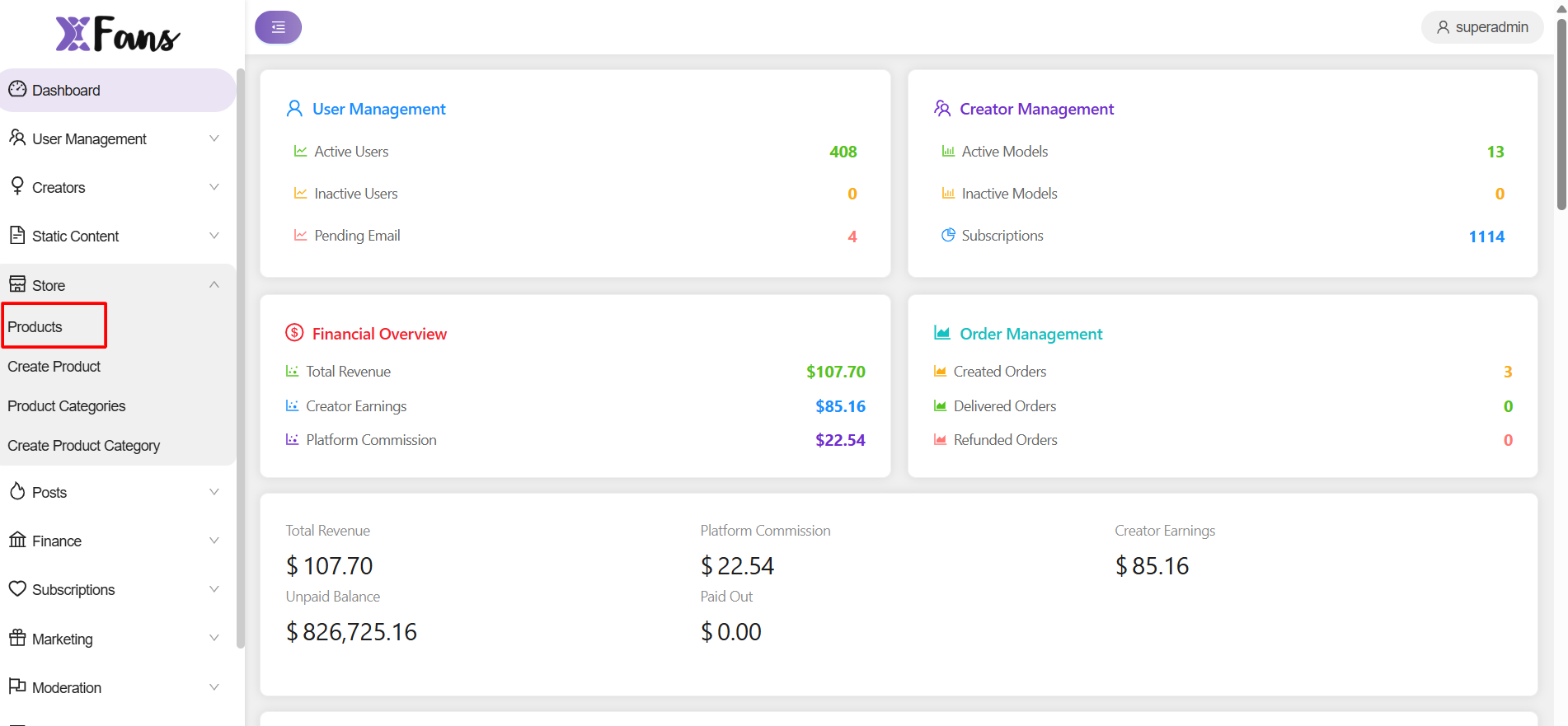The width and height of the screenshot is (1568, 726).
Task: Click the Dashboard gauge icon
Action: point(17,89)
